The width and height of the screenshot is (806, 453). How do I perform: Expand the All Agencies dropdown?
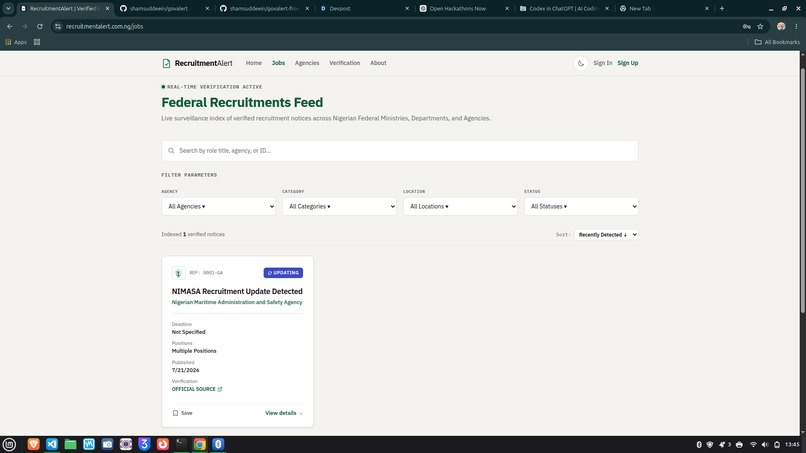pyautogui.click(x=218, y=206)
